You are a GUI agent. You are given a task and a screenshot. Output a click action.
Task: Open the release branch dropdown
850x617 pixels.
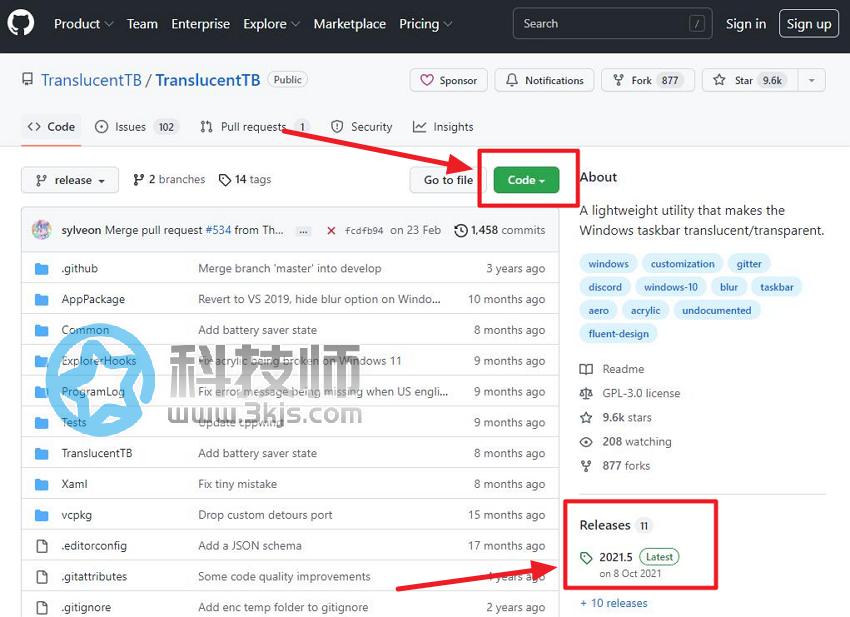70,180
